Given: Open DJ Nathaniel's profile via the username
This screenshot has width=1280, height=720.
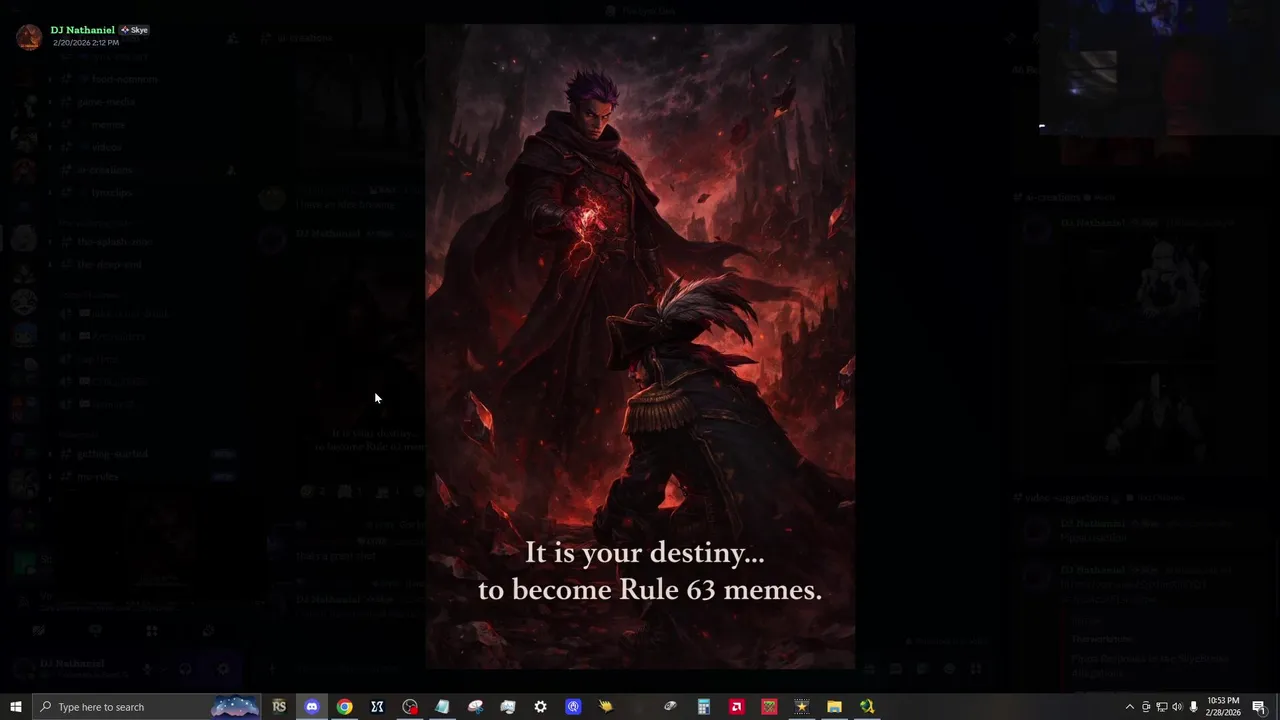Looking at the screenshot, I should [83, 30].
